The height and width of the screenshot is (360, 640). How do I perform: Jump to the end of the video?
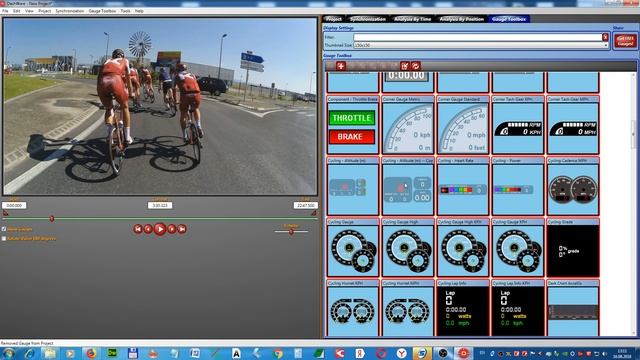click(x=182, y=229)
